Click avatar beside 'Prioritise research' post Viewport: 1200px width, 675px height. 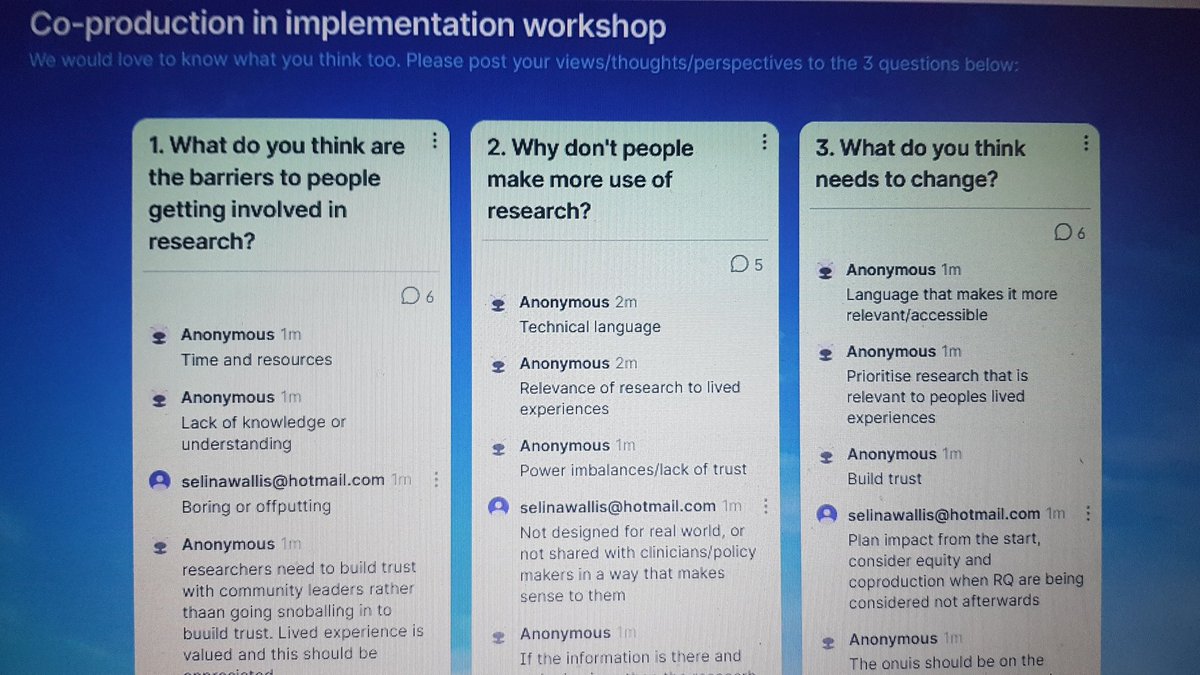pos(825,353)
